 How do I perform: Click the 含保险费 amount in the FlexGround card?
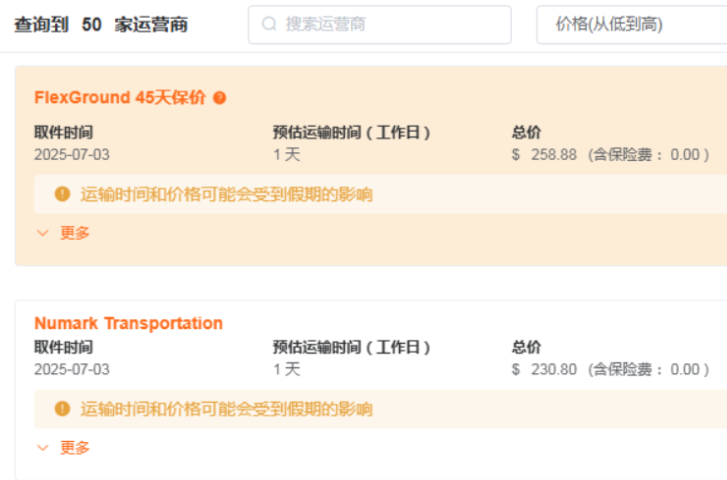tap(648, 155)
